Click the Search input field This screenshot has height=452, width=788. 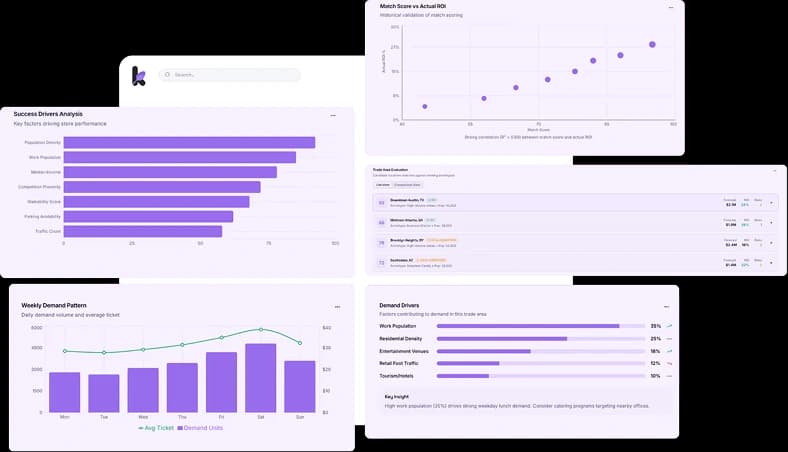click(x=230, y=75)
